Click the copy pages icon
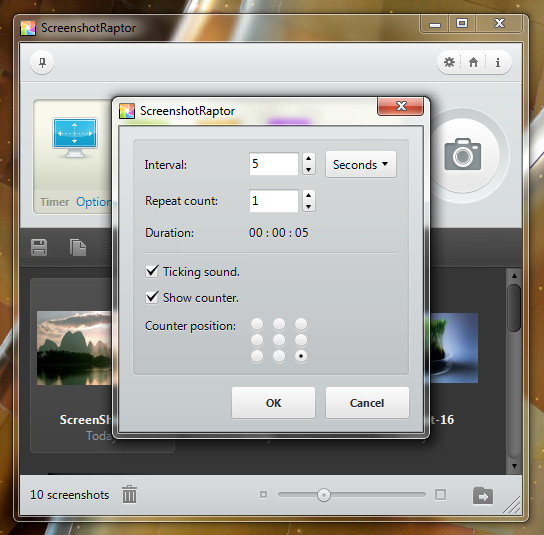Screen dimensions: 544x535 click(78, 247)
